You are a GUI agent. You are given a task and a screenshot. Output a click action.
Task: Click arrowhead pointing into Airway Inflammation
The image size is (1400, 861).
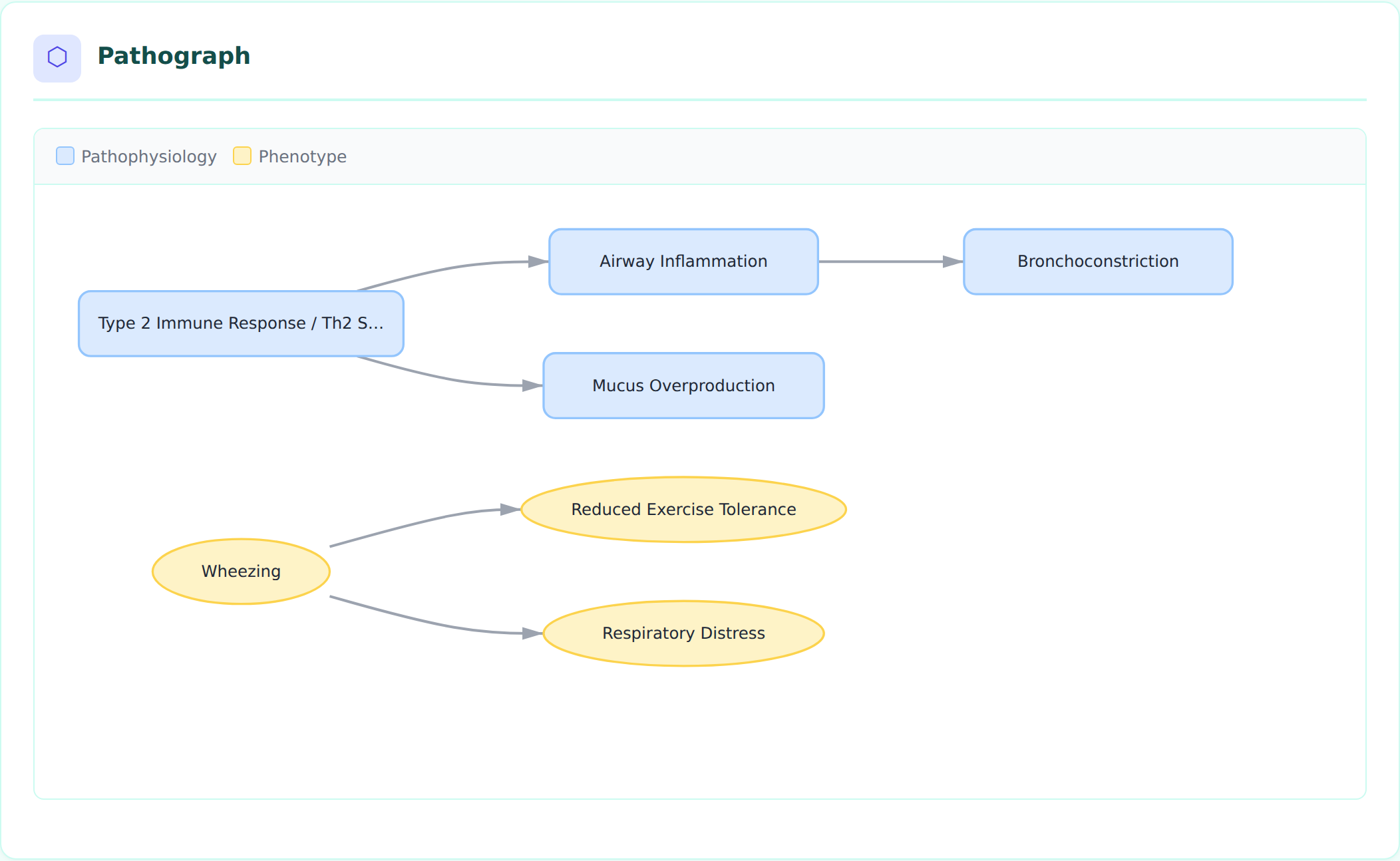(x=538, y=261)
